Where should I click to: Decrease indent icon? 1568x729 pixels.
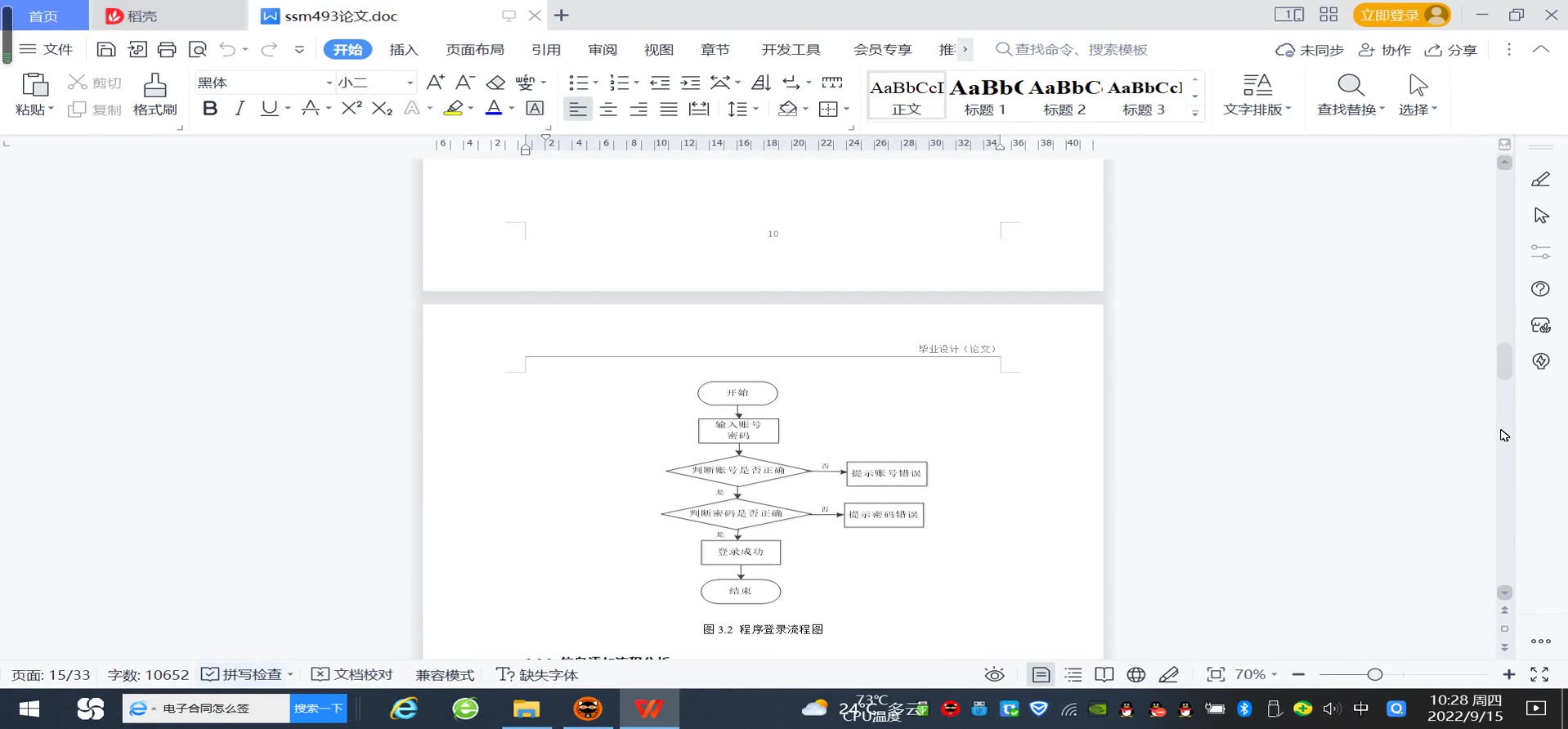(660, 83)
